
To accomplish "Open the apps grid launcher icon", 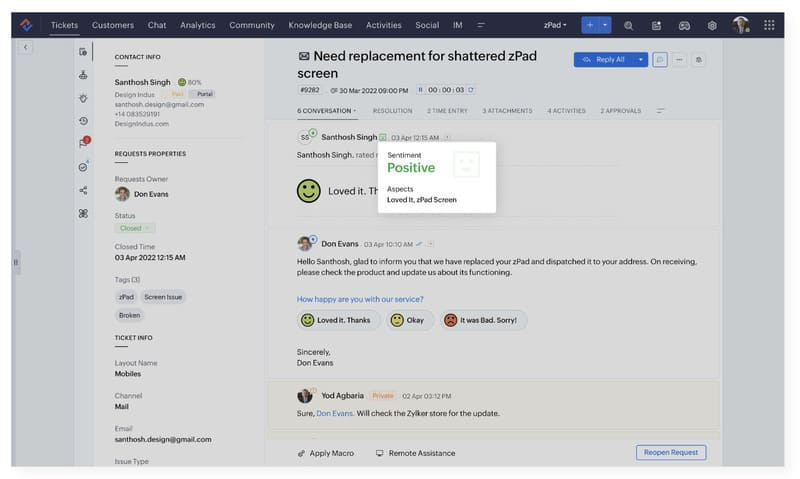I will (x=769, y=24).
